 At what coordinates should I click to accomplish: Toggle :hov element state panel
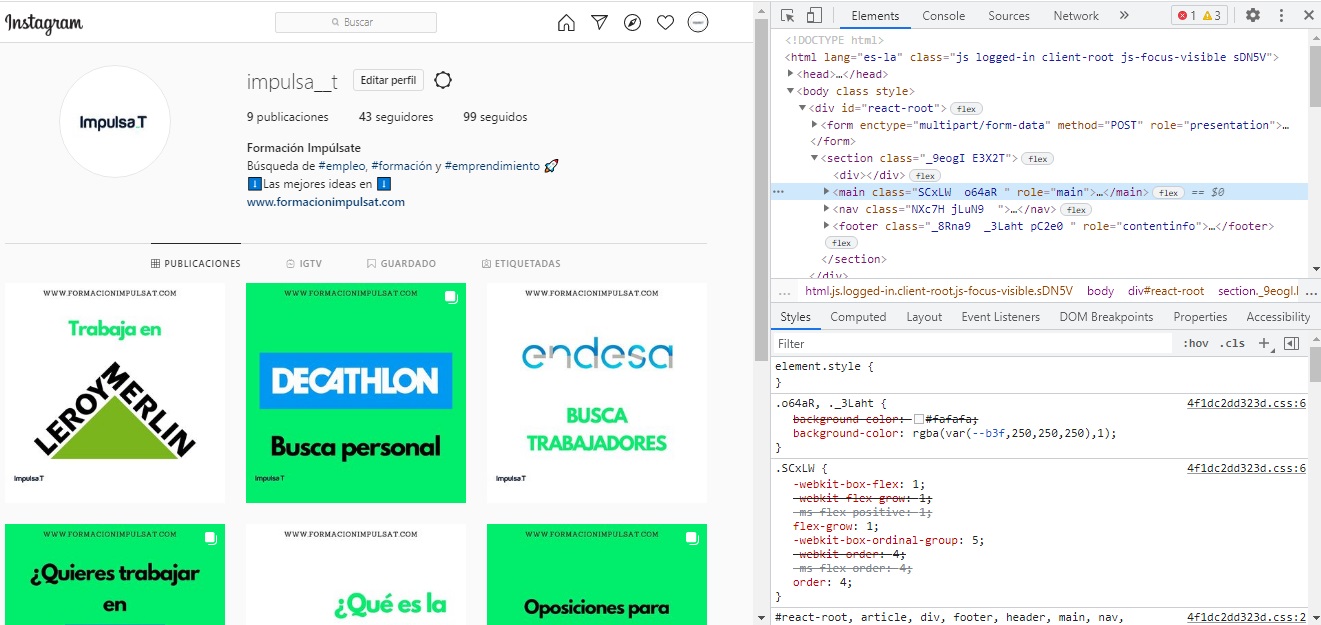[1195, 343]
